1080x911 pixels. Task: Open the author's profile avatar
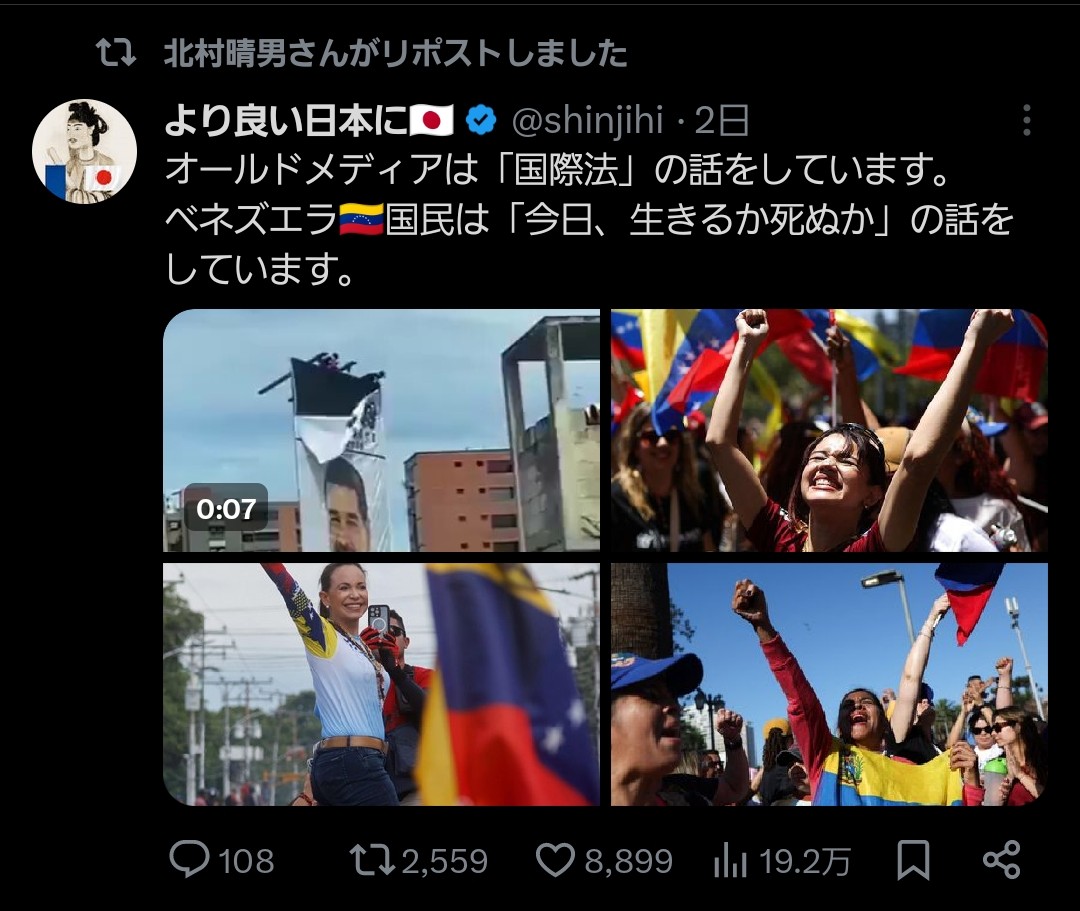coord(85,151)
